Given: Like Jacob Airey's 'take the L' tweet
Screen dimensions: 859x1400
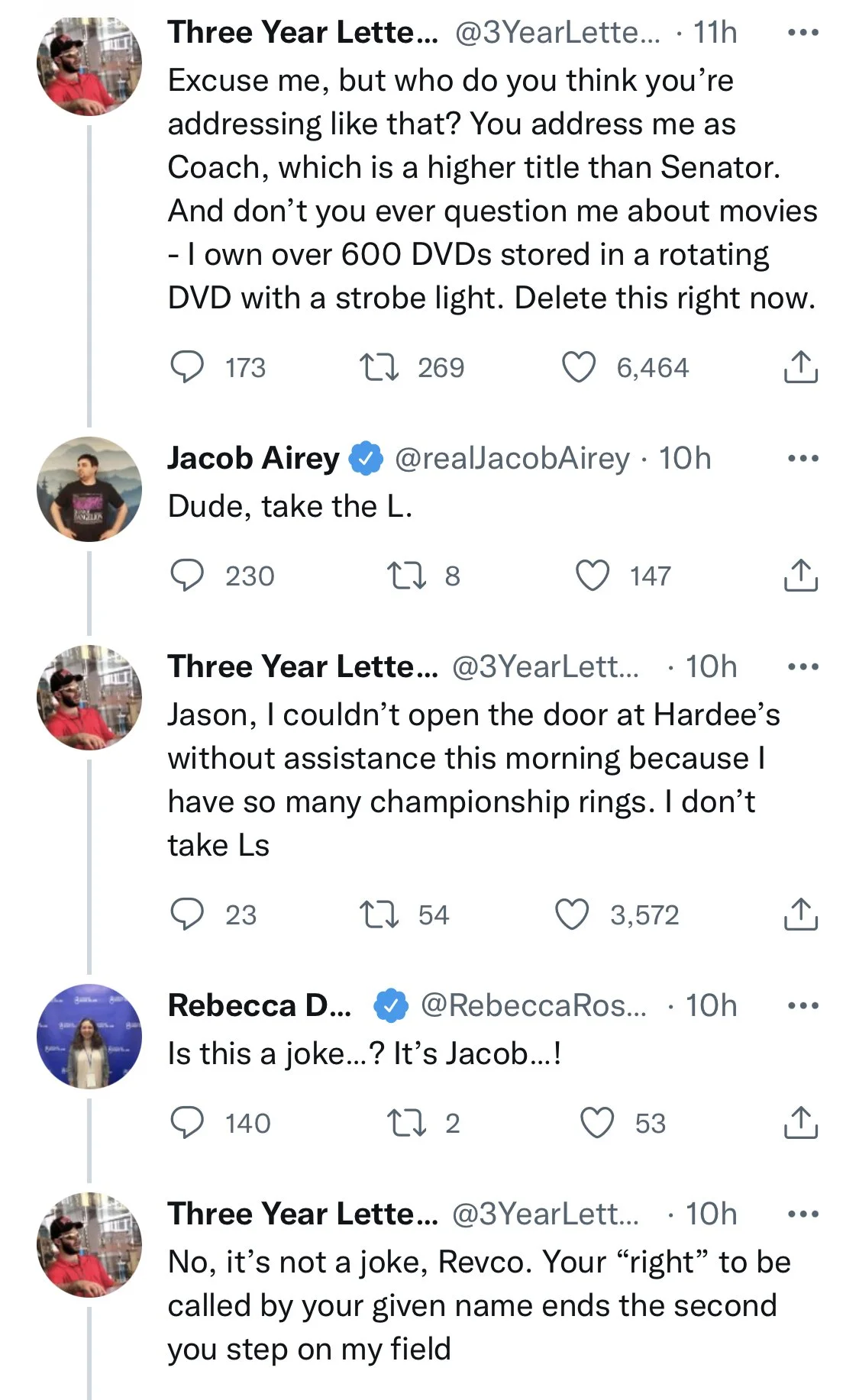Looking at the screenshot, I should coord(592,576).
